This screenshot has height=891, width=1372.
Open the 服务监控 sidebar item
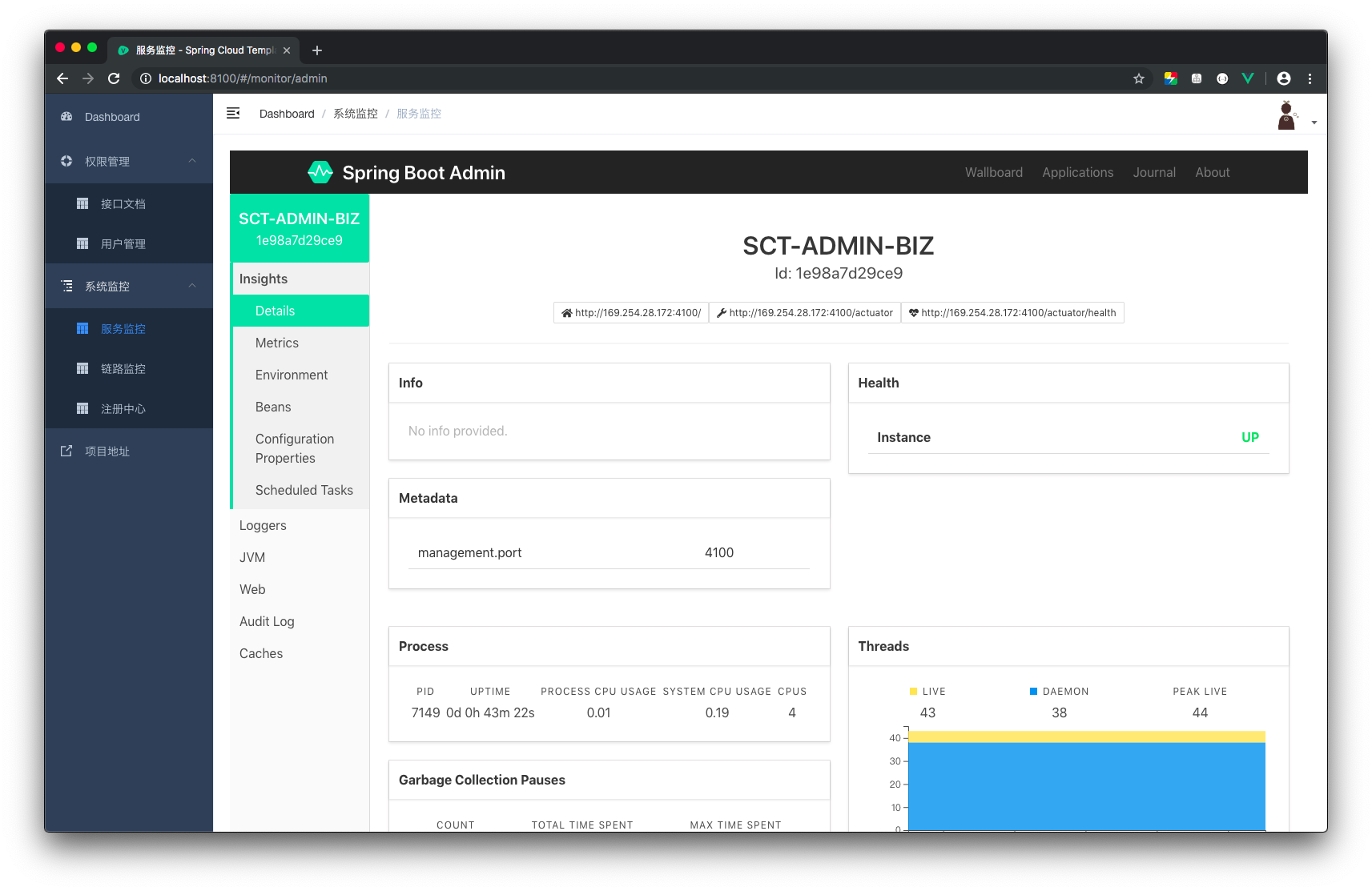[x=129, y=328]
